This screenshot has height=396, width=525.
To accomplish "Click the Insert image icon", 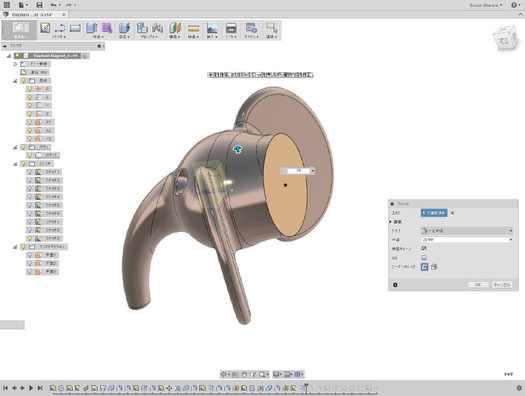I will (x=212, y=28).
